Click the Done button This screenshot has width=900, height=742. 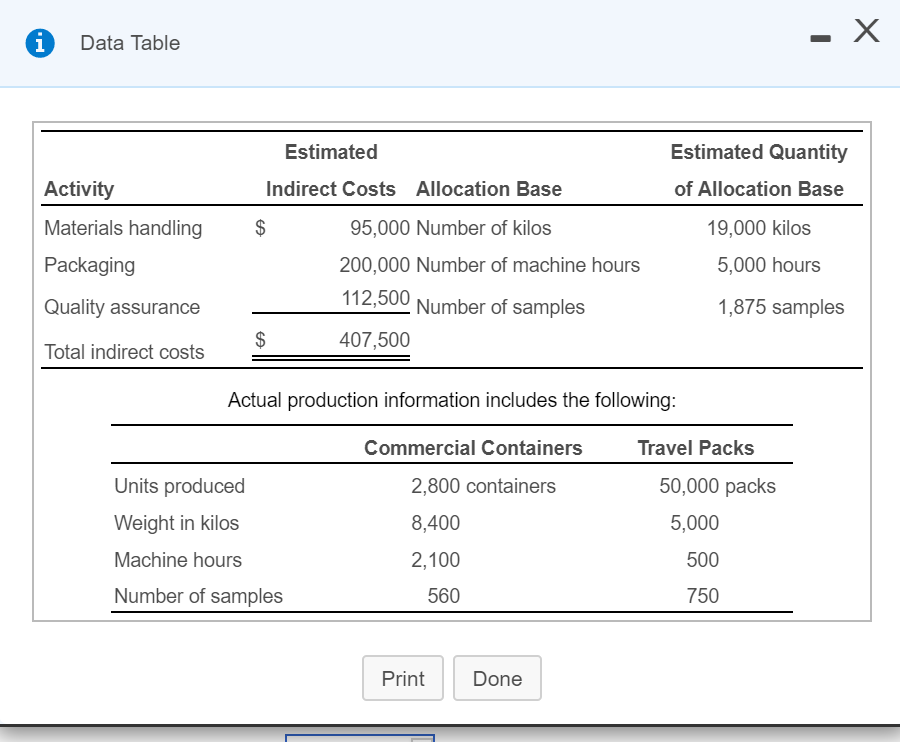(497, 678)
